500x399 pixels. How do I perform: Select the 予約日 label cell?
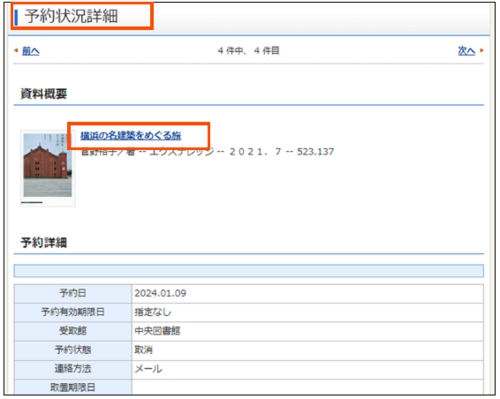tap(73, 293)
